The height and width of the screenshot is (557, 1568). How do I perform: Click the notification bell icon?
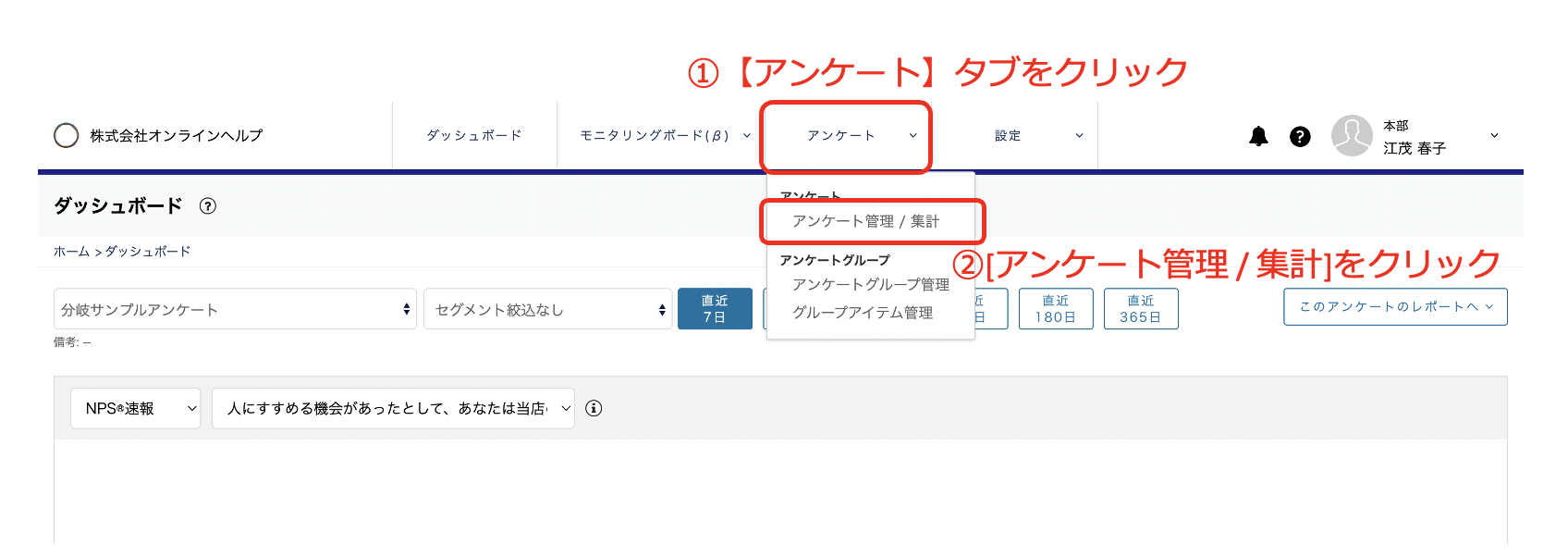tap(1258, 137)
